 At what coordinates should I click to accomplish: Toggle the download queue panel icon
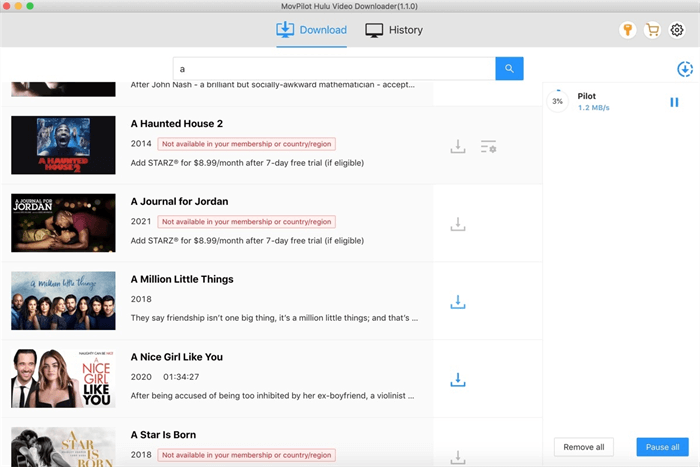coord(684,69)
